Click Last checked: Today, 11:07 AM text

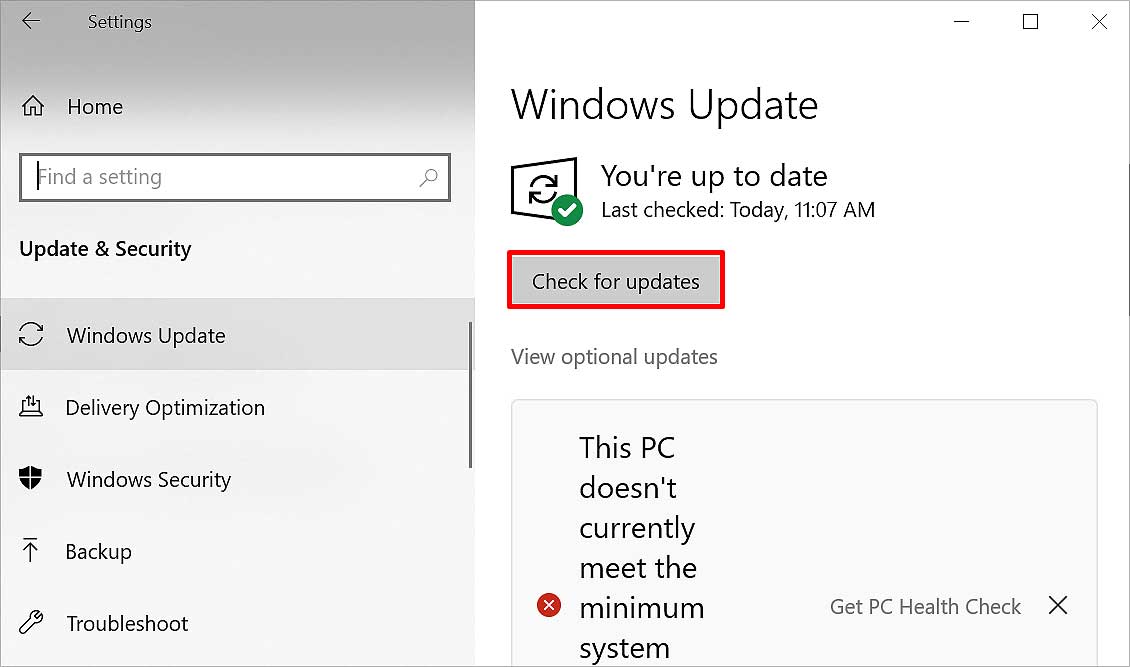[x=738, y=210]
